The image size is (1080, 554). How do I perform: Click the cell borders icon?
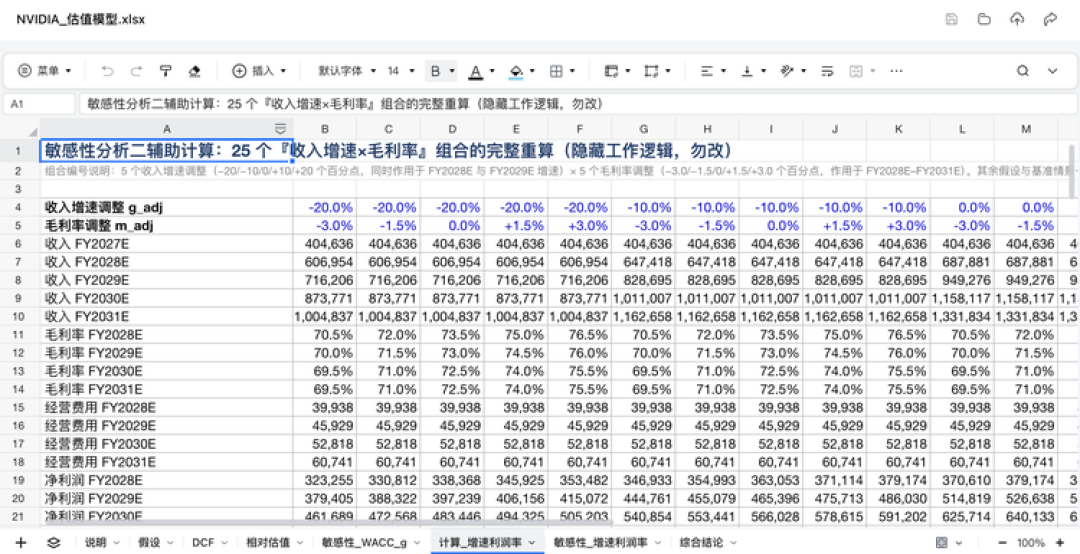click(556, 71)
